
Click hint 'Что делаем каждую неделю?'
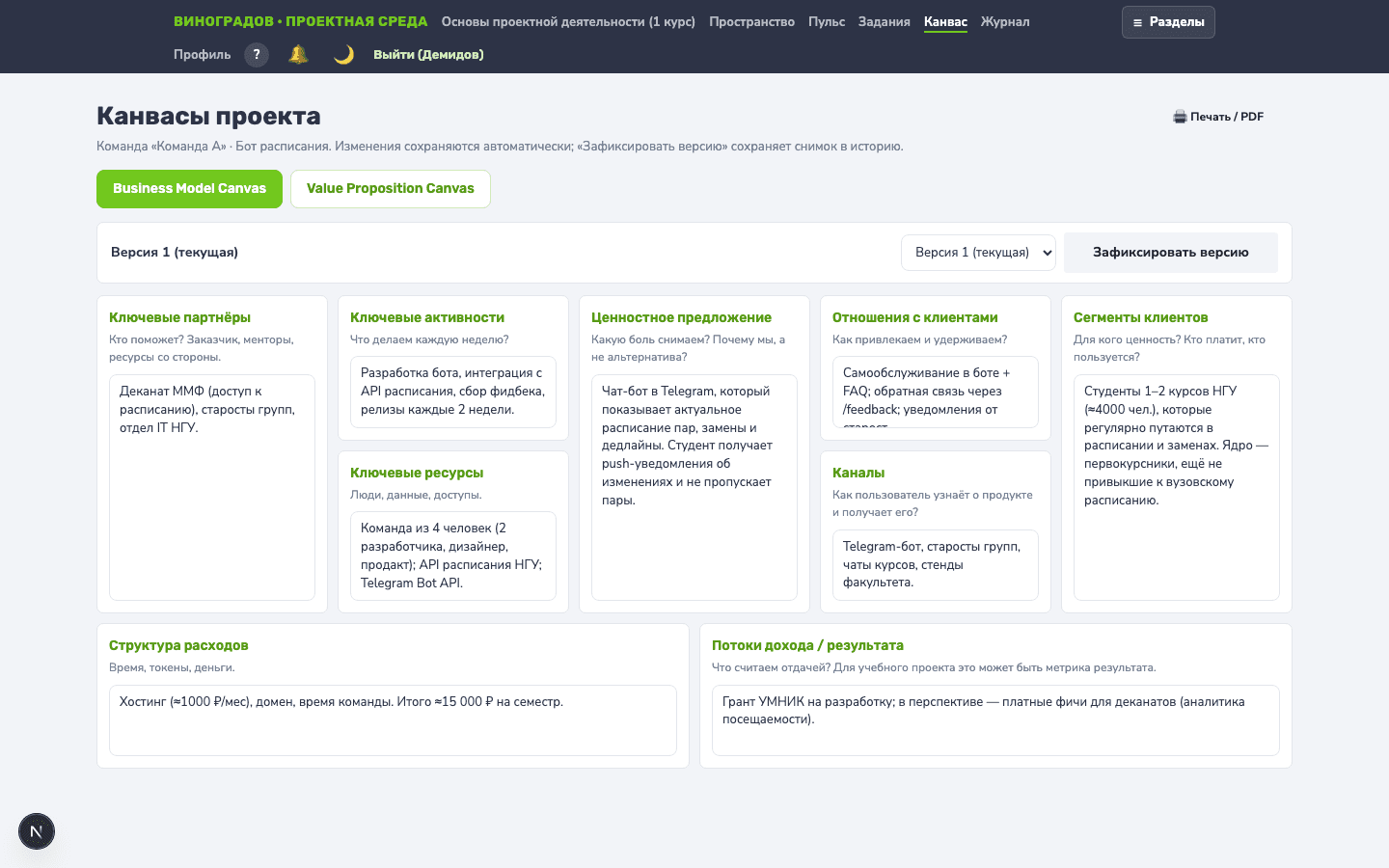point(429,339)
